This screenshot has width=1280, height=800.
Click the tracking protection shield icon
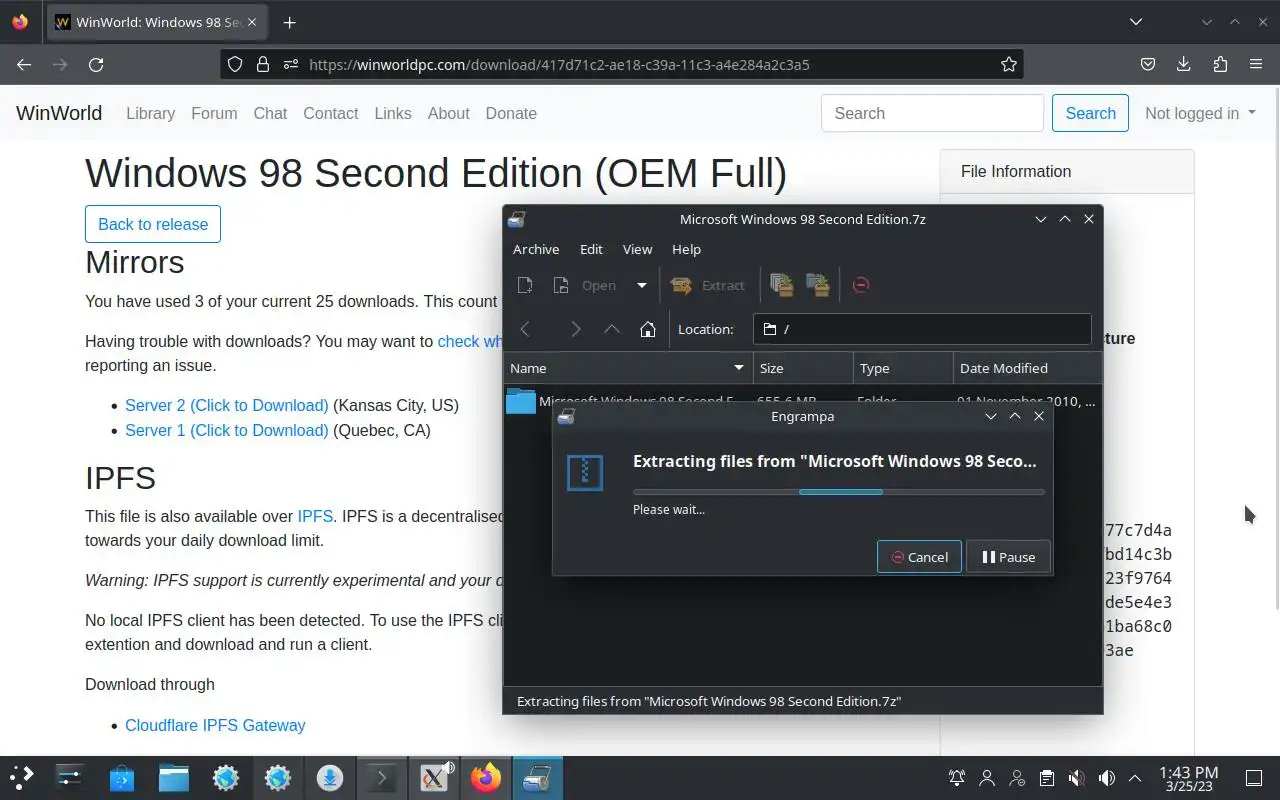[x=235, y=64]
